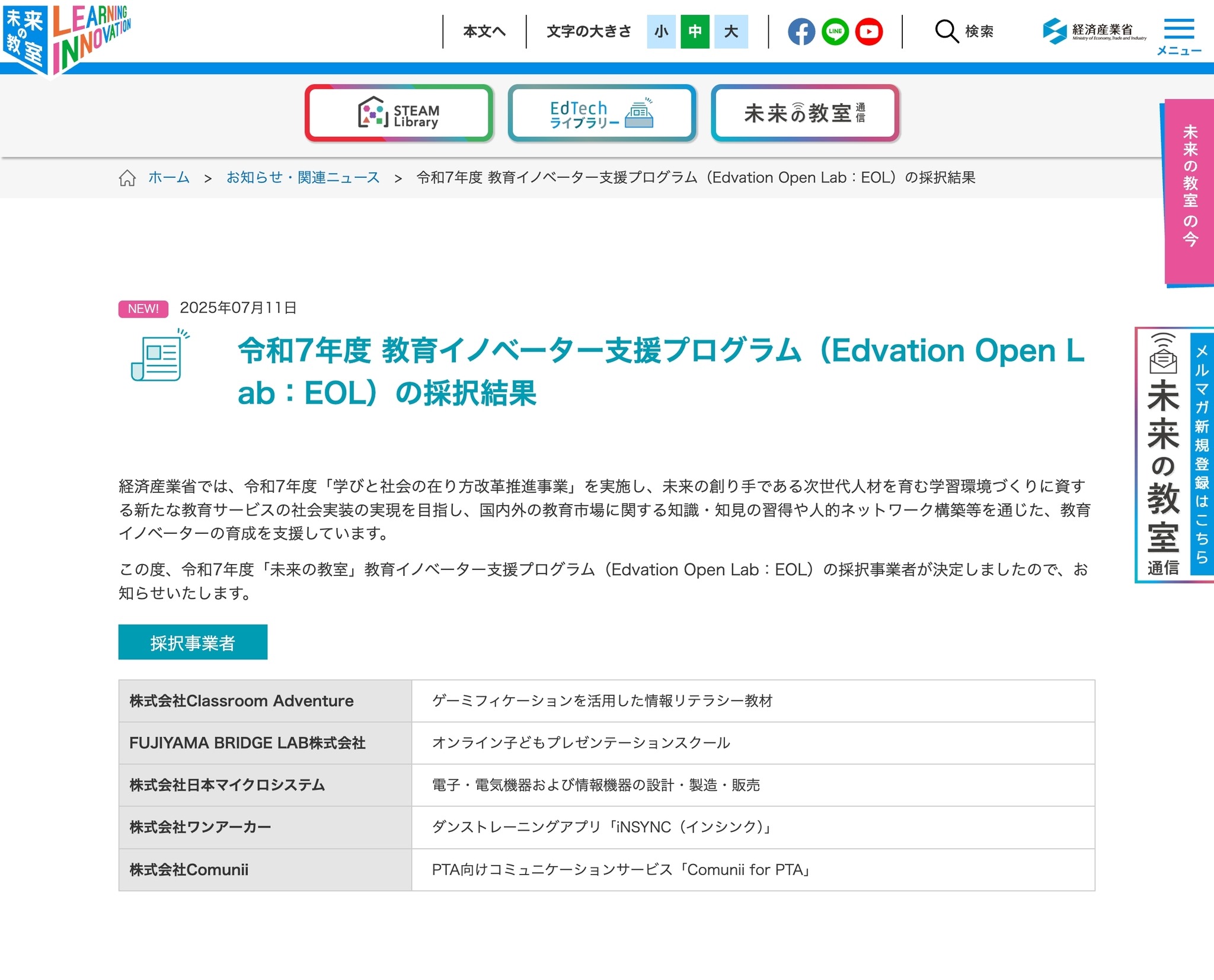Viewport: 1214px width, 980px height.
Task: Click the Comunii for PTA description cell
Action: click(x=753, y=870)
